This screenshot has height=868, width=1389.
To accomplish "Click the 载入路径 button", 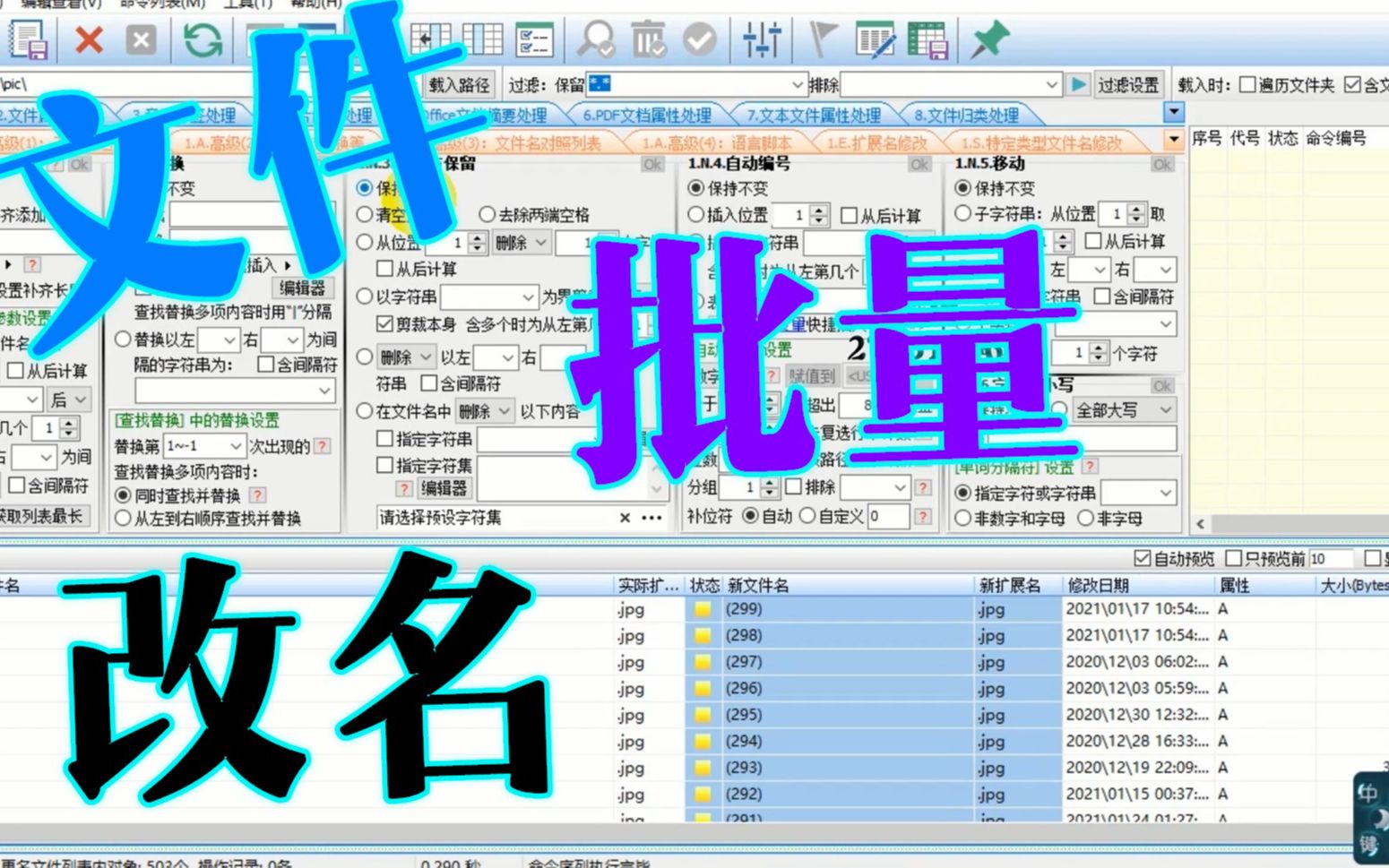I will point(459,85).
